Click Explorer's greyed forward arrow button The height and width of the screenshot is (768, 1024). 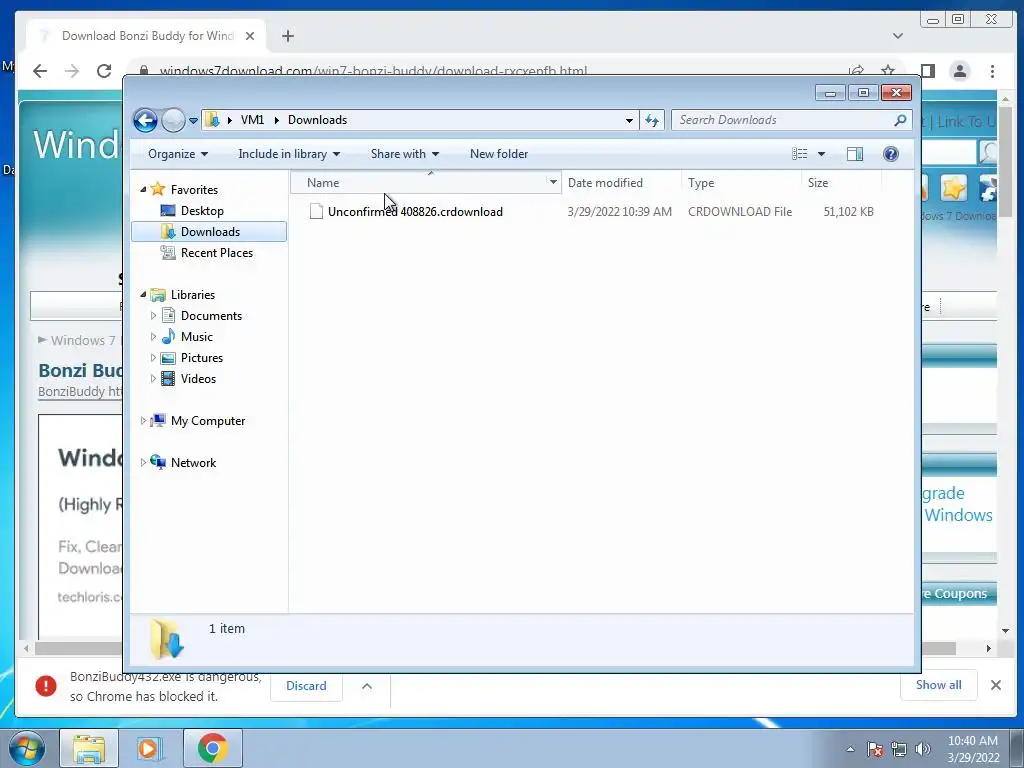pos(173,120)
